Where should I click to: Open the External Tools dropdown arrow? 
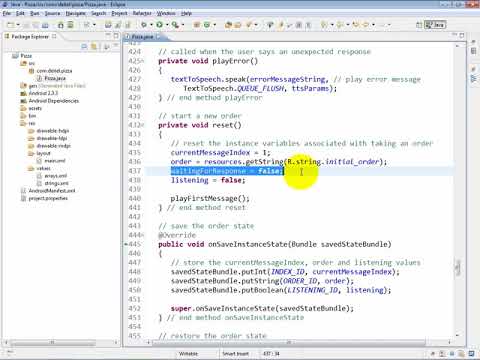[x=183, y=25]
